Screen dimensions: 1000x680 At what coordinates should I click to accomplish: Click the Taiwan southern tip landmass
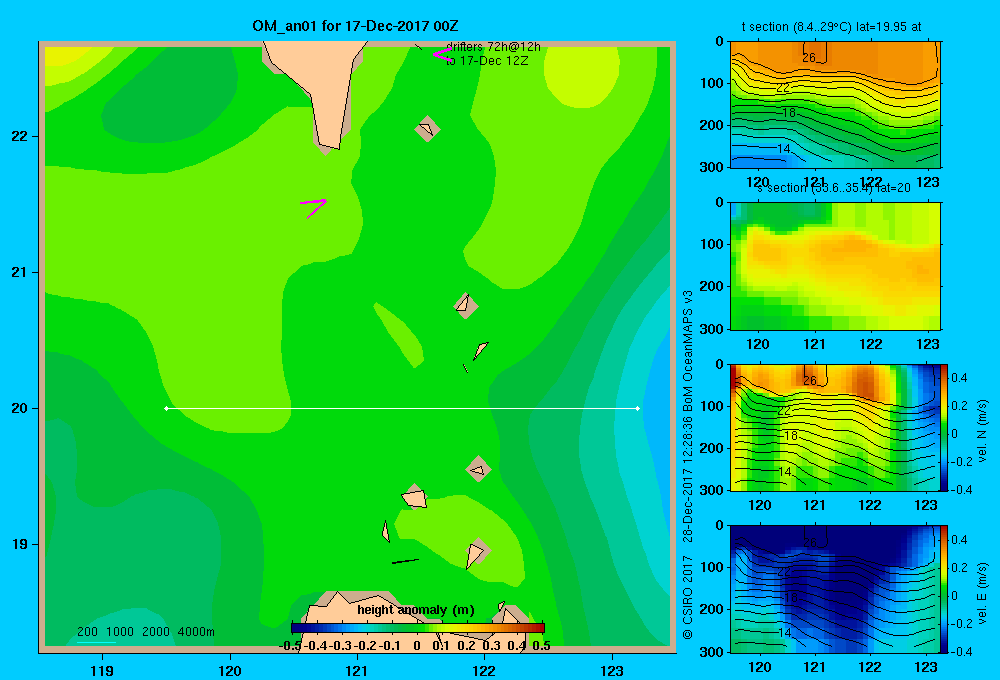320,89
